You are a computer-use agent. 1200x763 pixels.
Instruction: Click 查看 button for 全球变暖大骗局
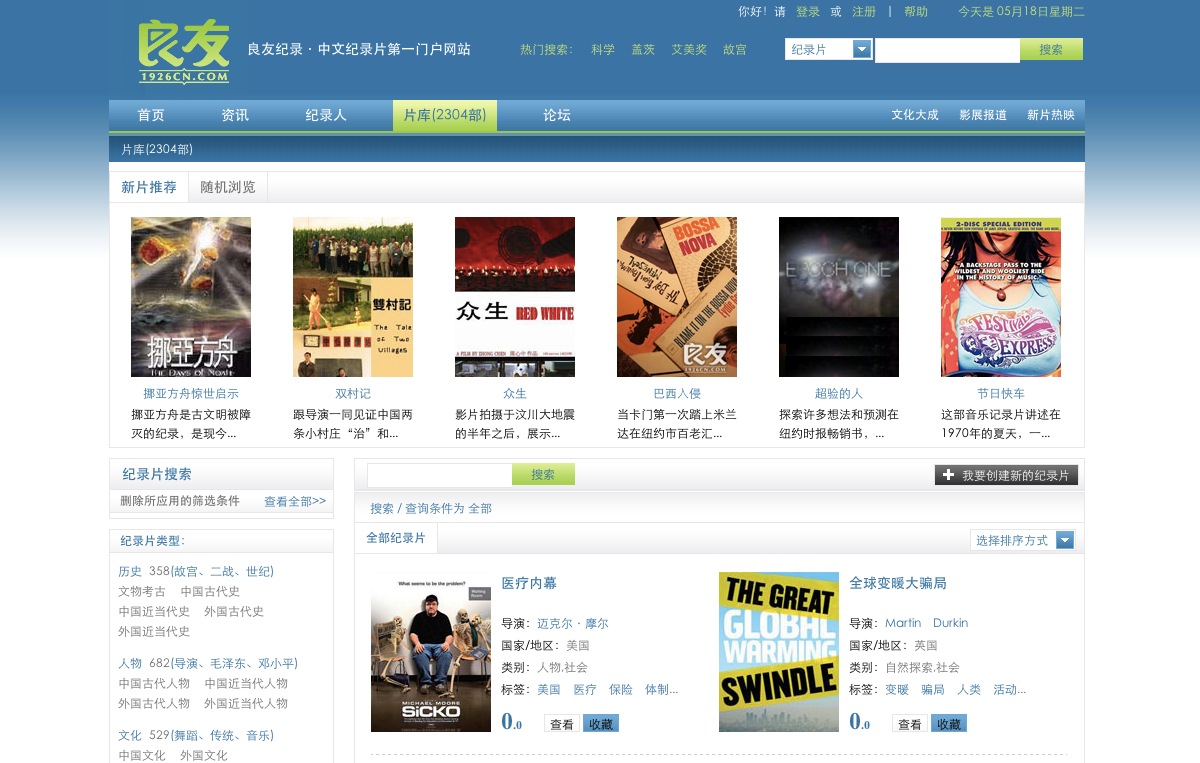(909, 724)
